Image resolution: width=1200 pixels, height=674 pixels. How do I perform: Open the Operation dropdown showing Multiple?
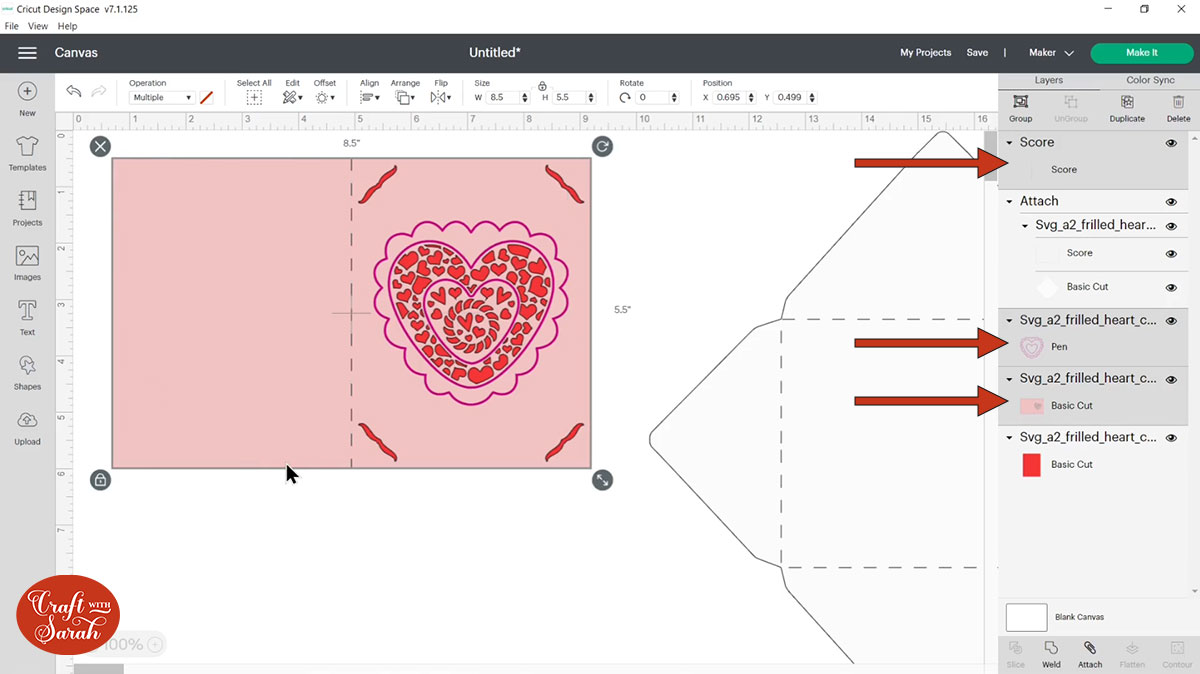click(161, 98)
